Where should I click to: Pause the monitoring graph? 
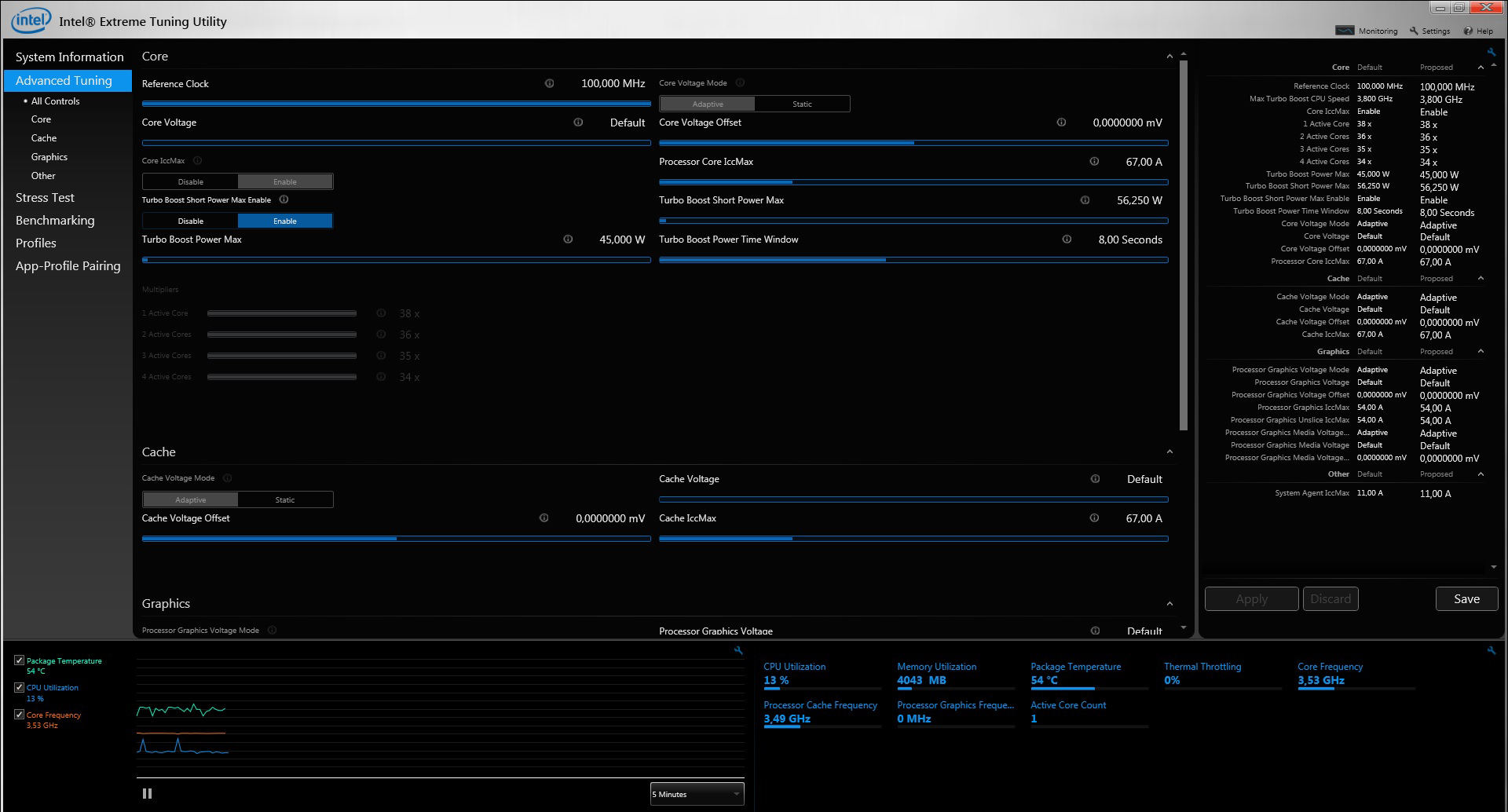pyautogui.click(x=147, y=794)
